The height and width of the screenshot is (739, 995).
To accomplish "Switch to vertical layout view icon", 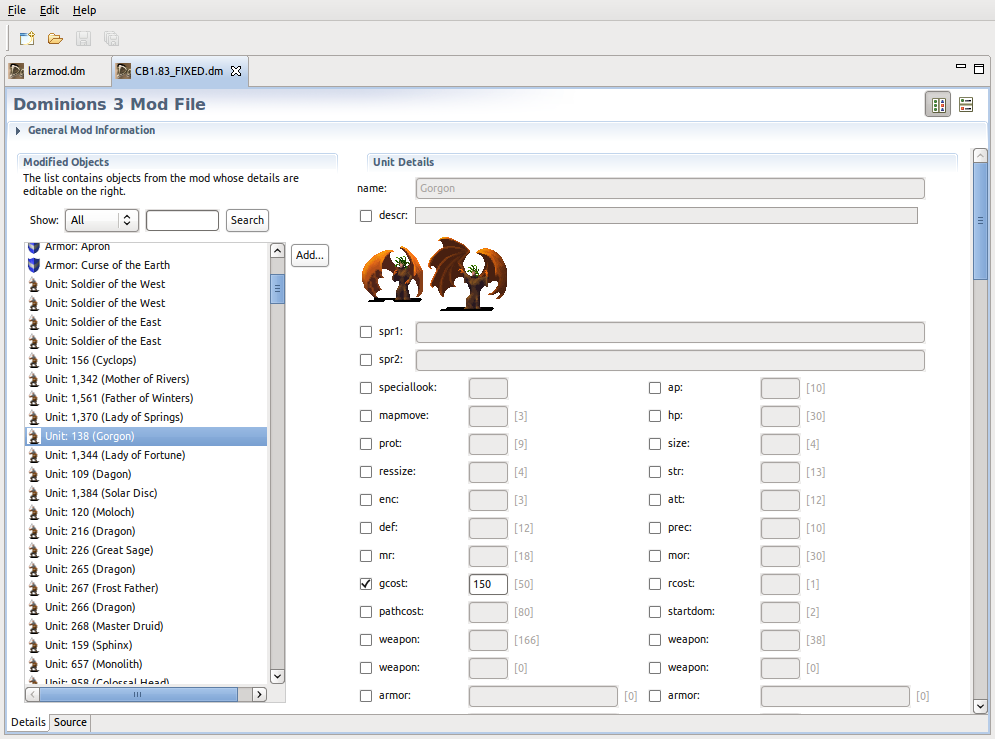I will pyautogui.click(x=966, y=105).
